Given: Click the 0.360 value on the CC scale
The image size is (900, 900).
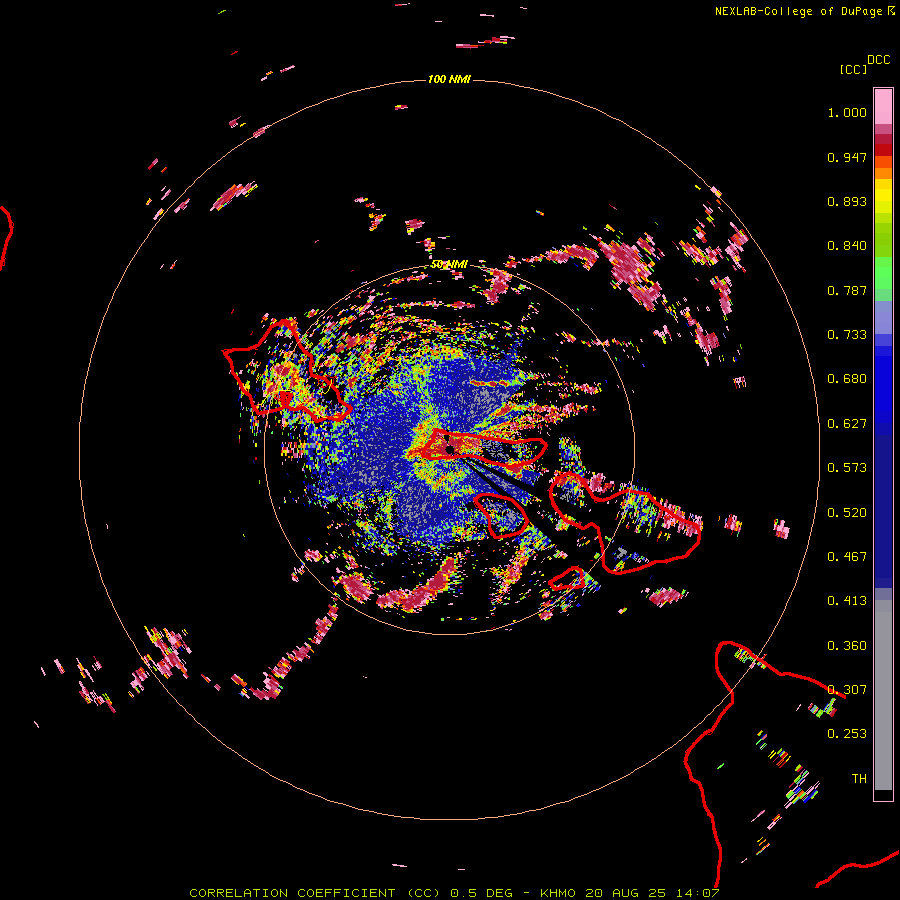Looking at the screenshot, I should point(847,646).
